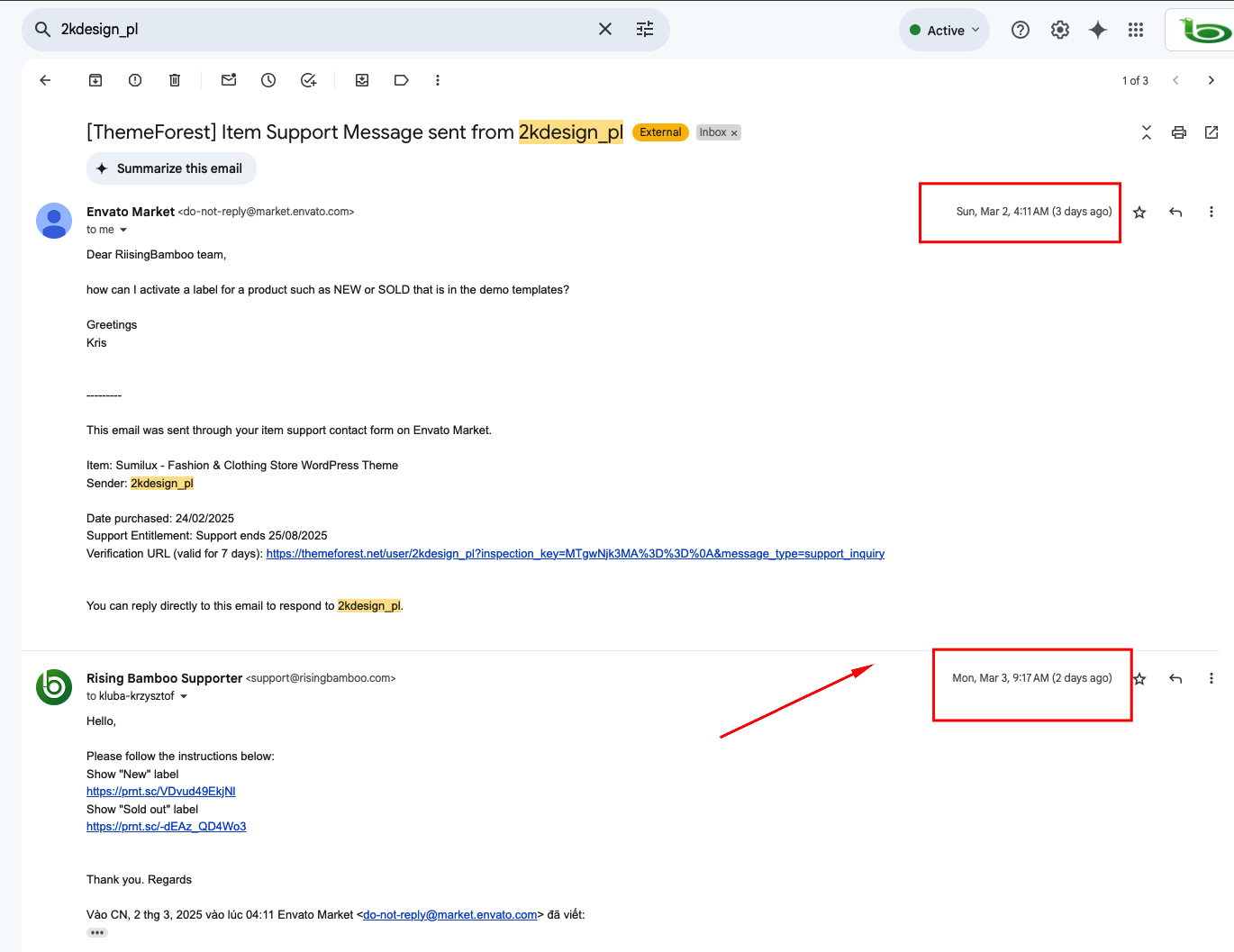Click the email subject line

[355, 132]
